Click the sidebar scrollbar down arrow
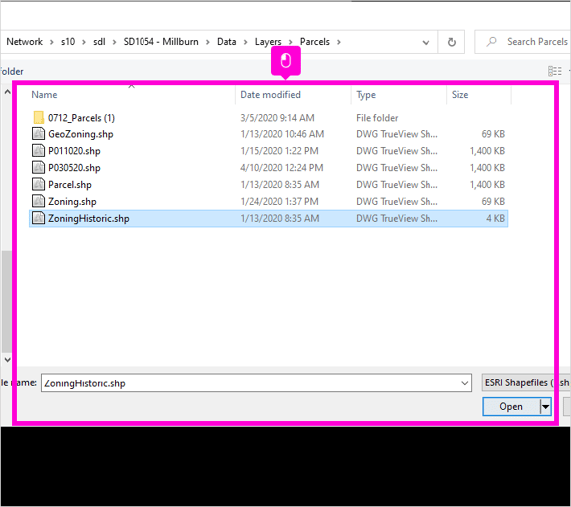Image resolution: width=571 pixels, height=507 pixels. pyautogui.click(x=7, y=360)
